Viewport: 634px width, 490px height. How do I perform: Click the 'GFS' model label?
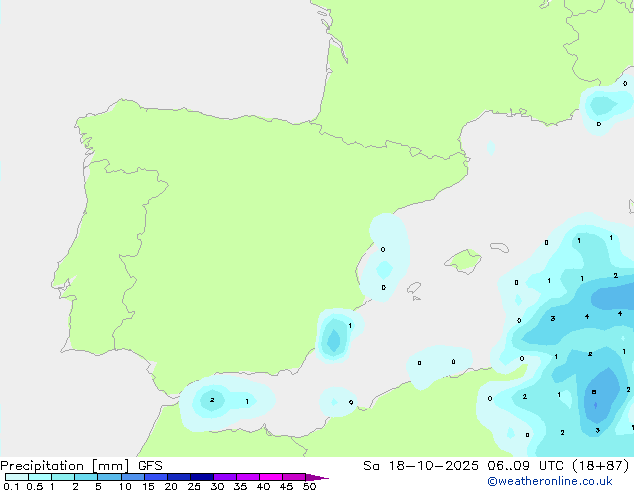tap(150, 466)
